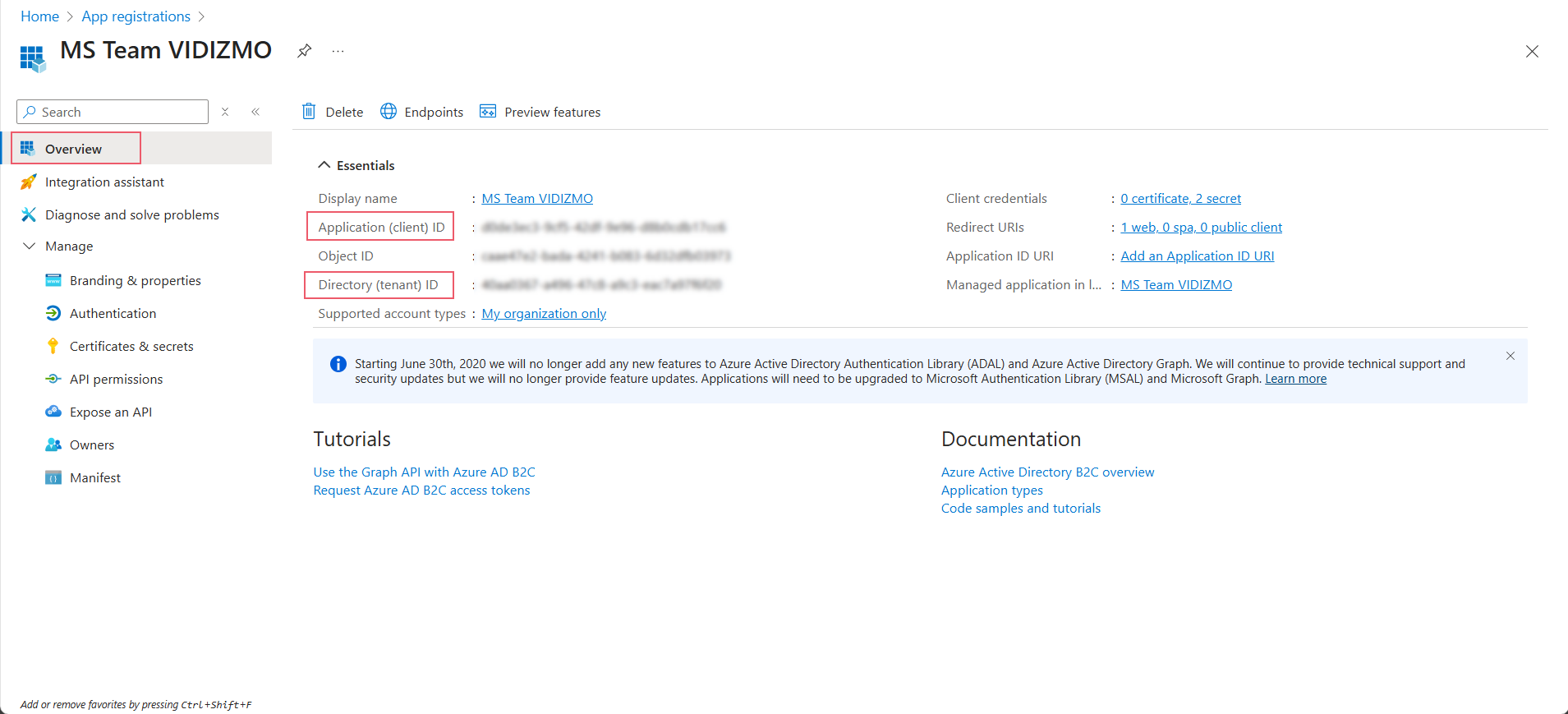This screenshot has height=714, width=1568.
Task: Navigate to App registrations breadcrumb
Action: (x=136, y=16)
